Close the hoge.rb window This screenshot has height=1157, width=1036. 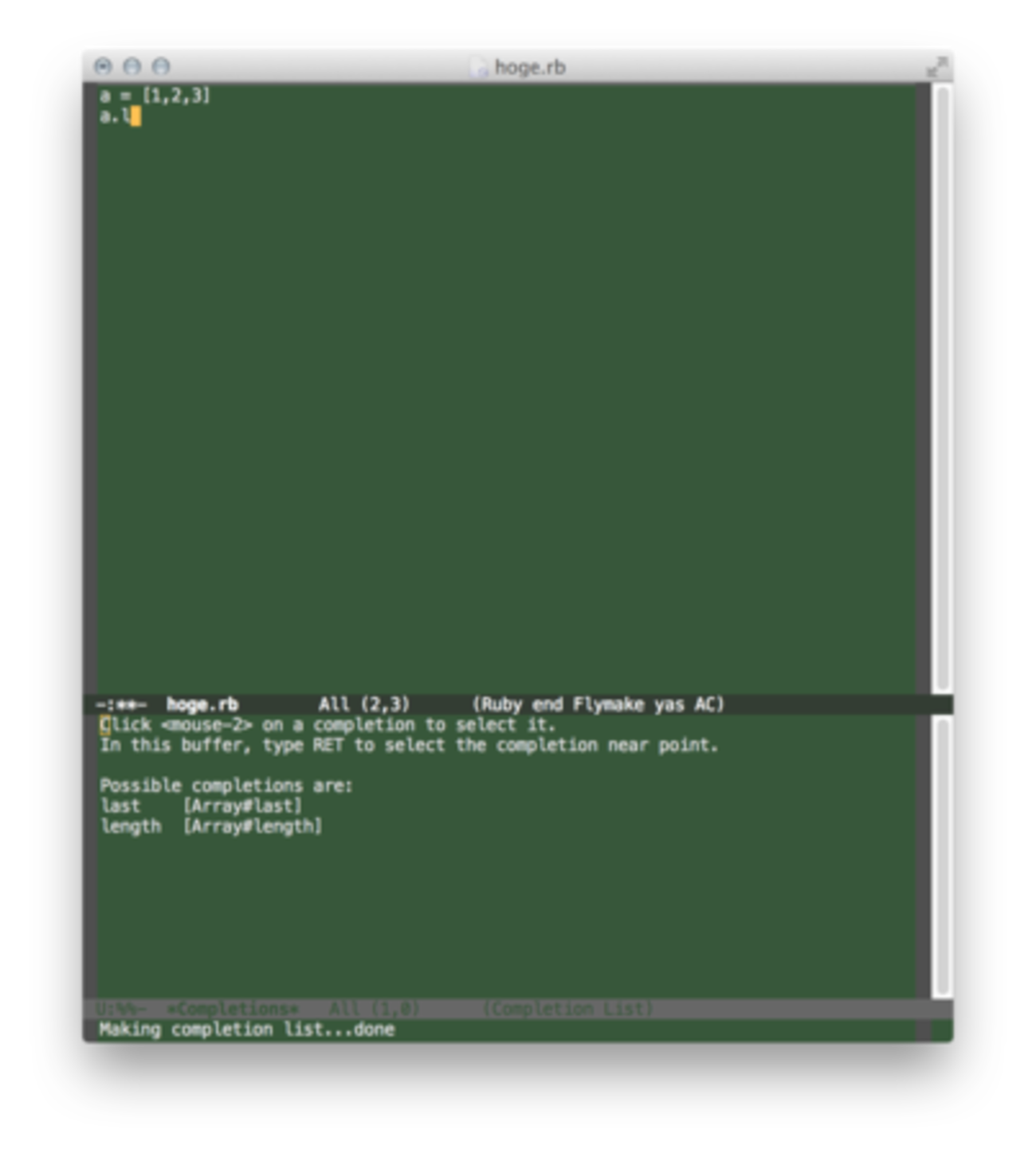pos(103,66)
